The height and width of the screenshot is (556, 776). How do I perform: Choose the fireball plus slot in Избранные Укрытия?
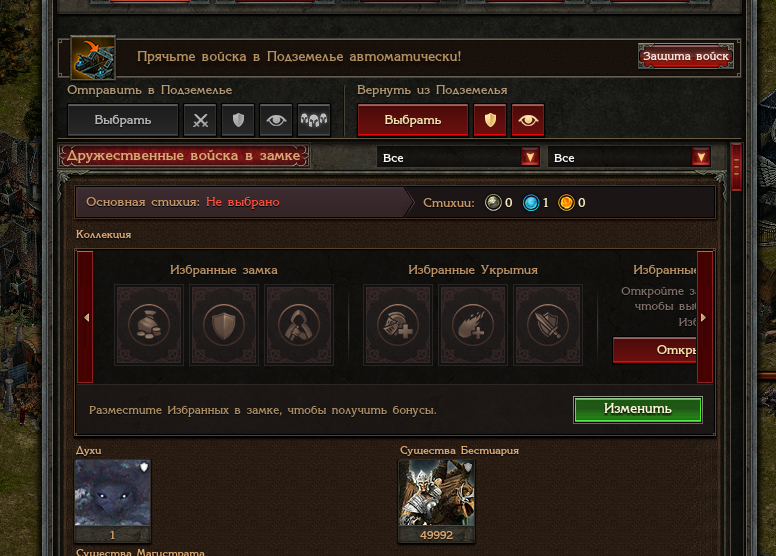473,325
